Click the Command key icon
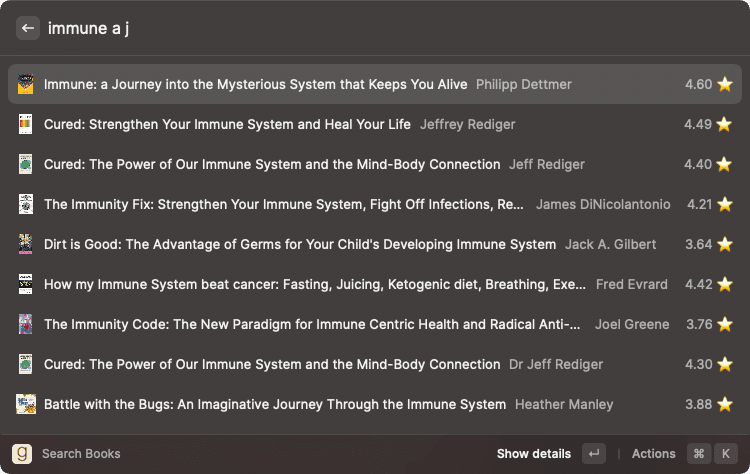This screenshot has height=474, width=750. 699,453
